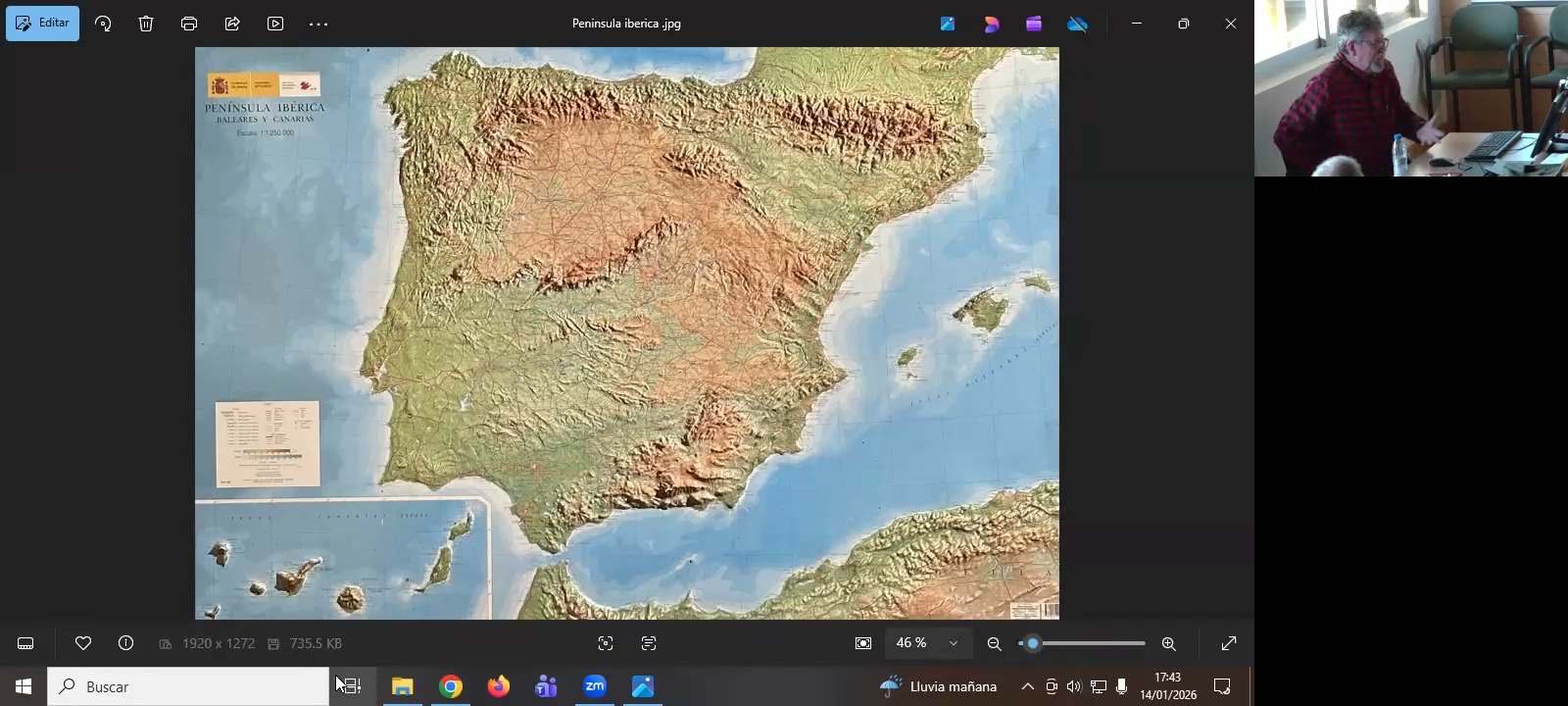This screenshot has height=706, width=1568.
Task: Open visual search for the image
Action: pos(606,644)
